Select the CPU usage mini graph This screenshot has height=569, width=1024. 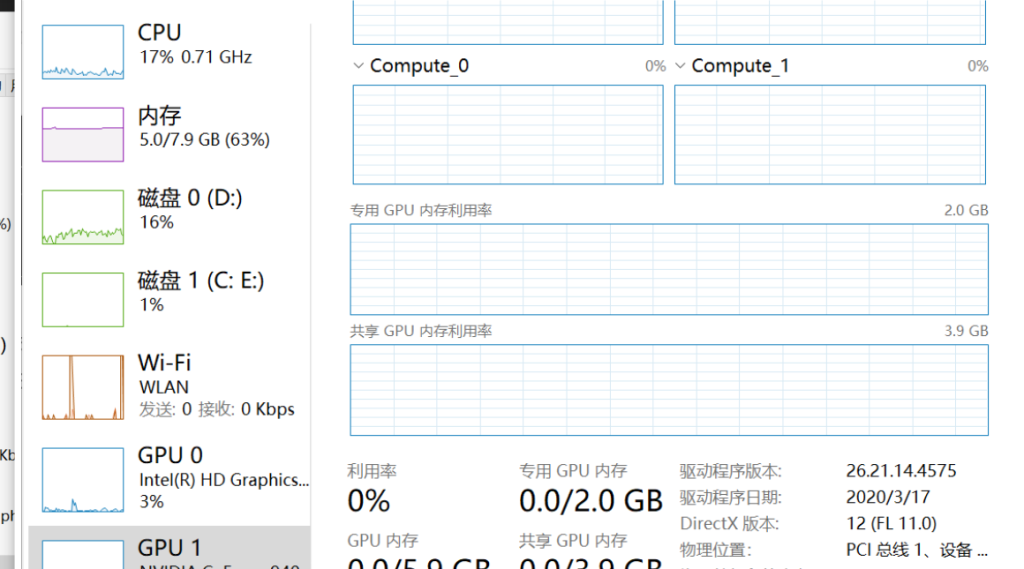pyautogui.click(x=83, y=52)
